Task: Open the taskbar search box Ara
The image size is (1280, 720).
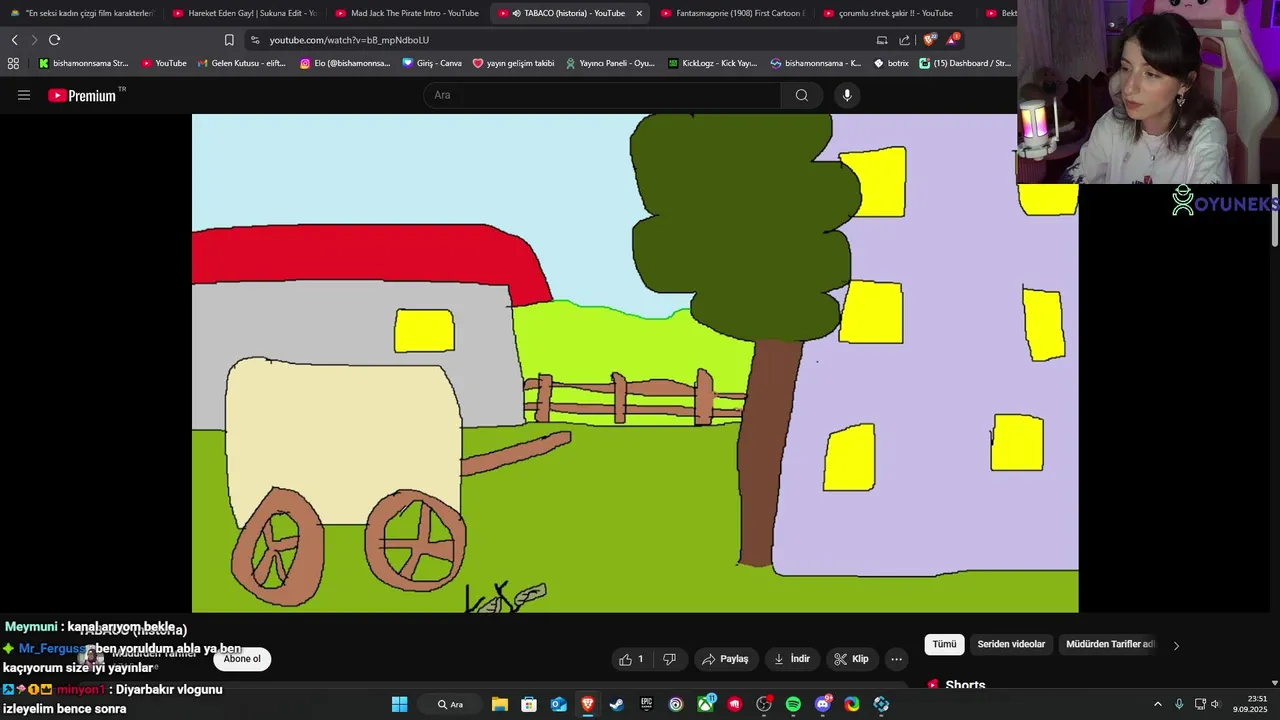Action: click(450, 704)
